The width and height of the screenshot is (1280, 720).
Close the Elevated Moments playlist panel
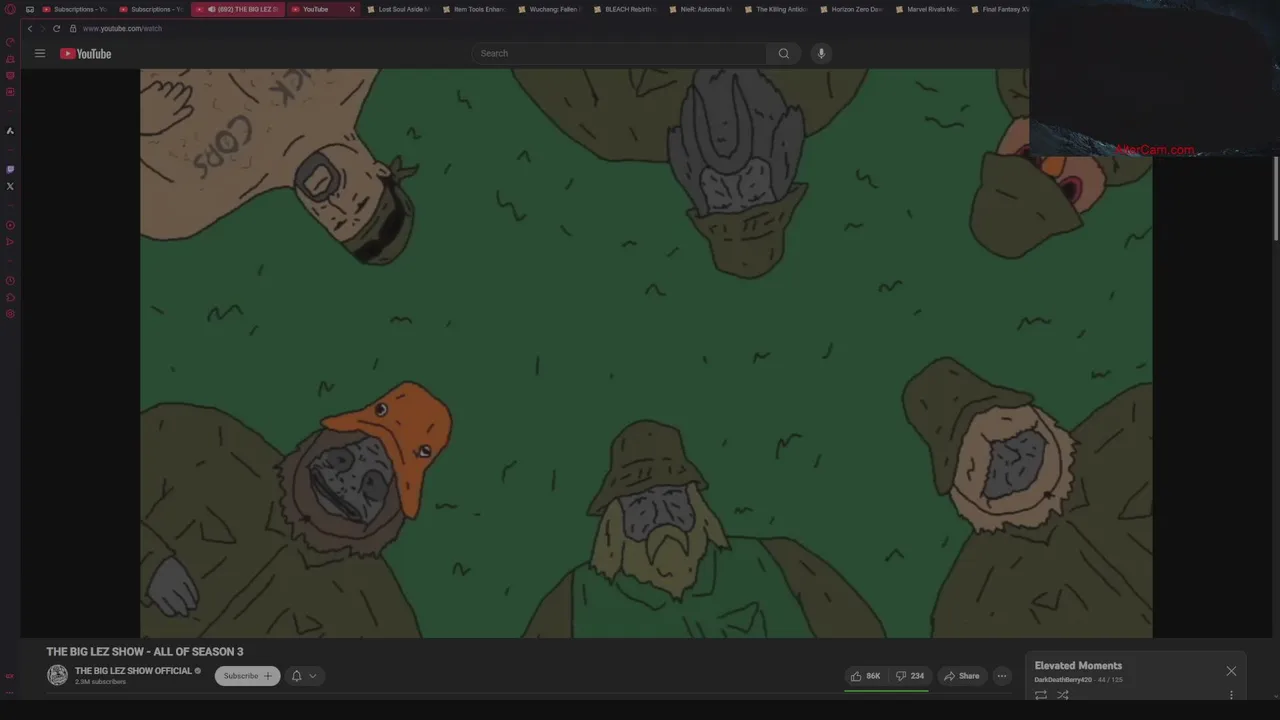(1231, 671)
